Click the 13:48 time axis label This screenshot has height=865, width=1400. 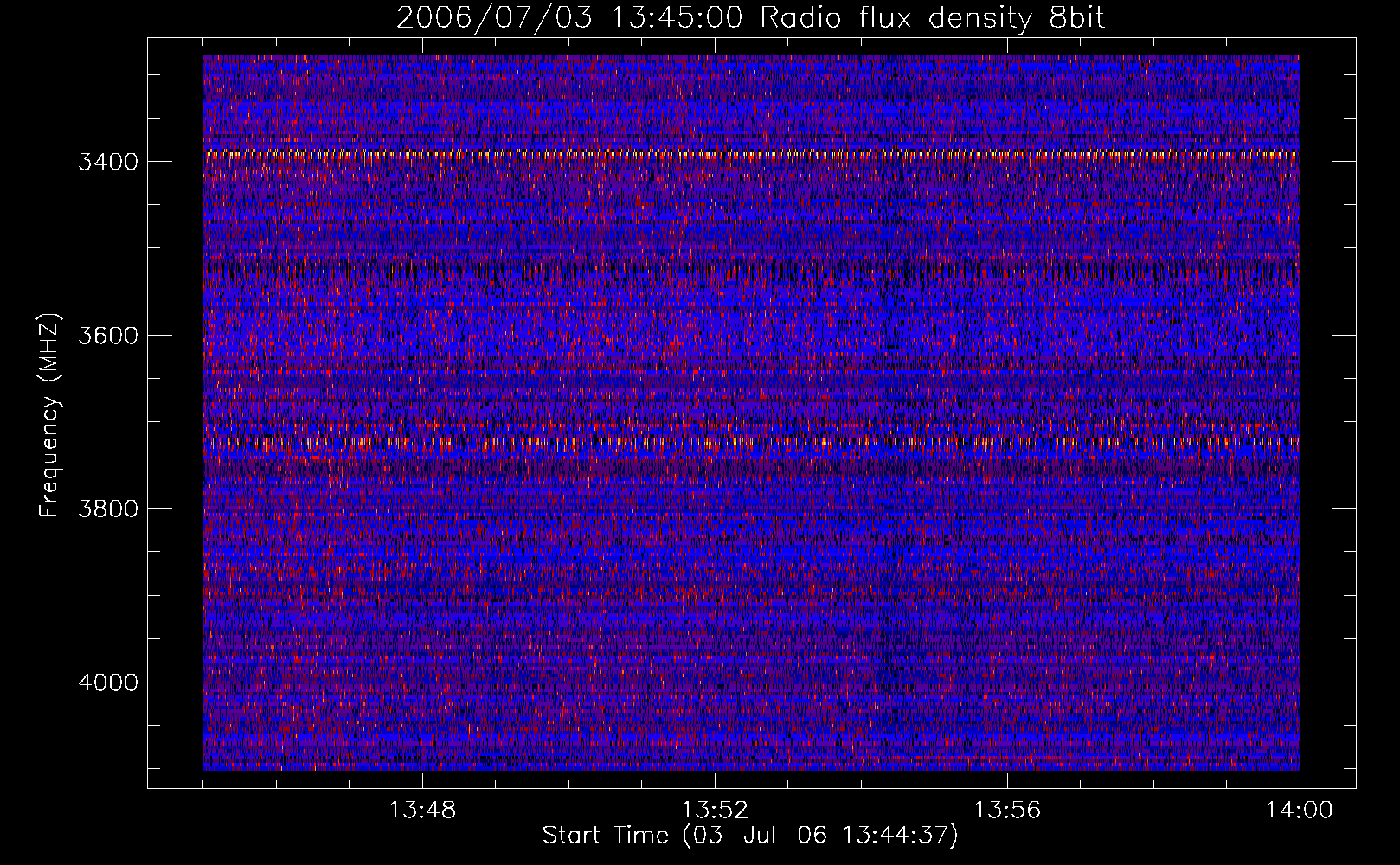pyautogui.click(x=422, y=811)
